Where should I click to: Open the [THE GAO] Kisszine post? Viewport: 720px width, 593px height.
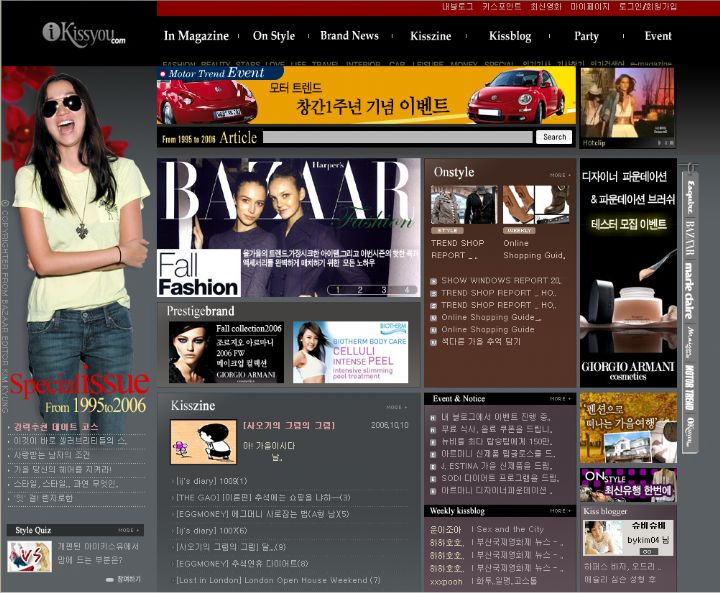coord(263,497)
